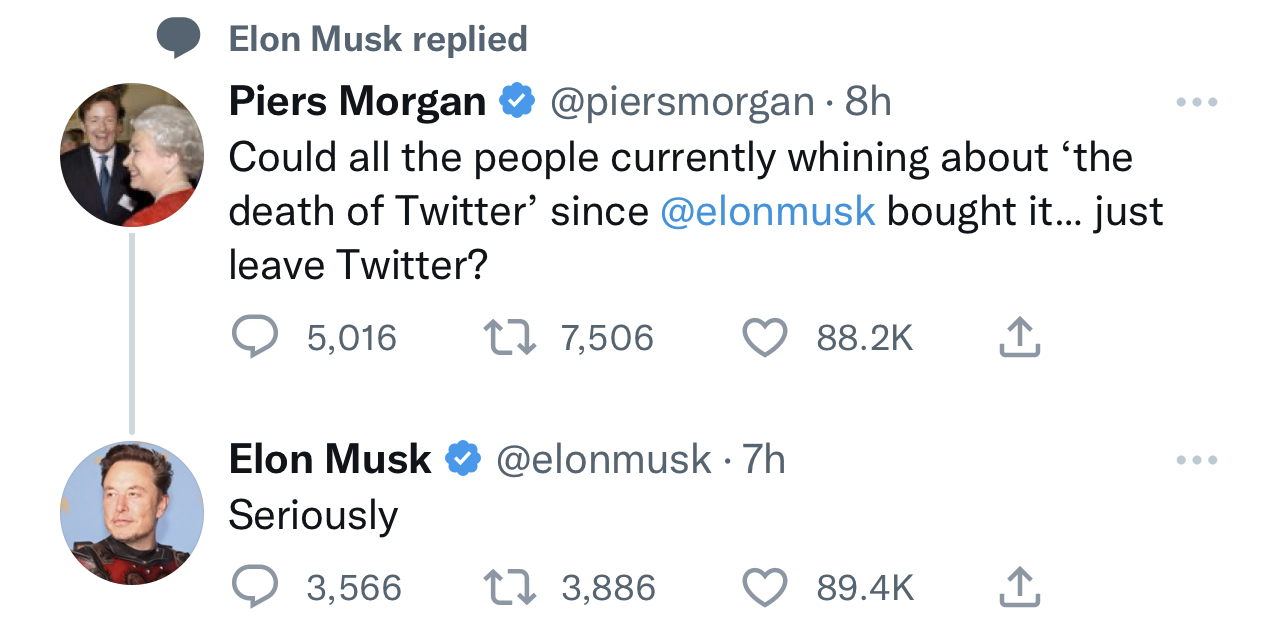Click Elon Musk's profile picture
Screen dimensions: 1262x643
132,513
